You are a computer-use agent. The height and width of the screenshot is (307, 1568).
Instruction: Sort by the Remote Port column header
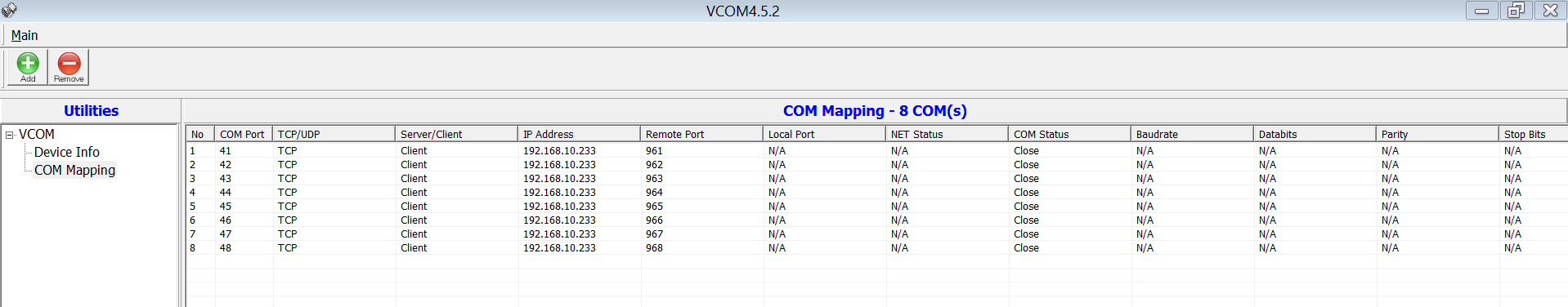click(702, 134)
